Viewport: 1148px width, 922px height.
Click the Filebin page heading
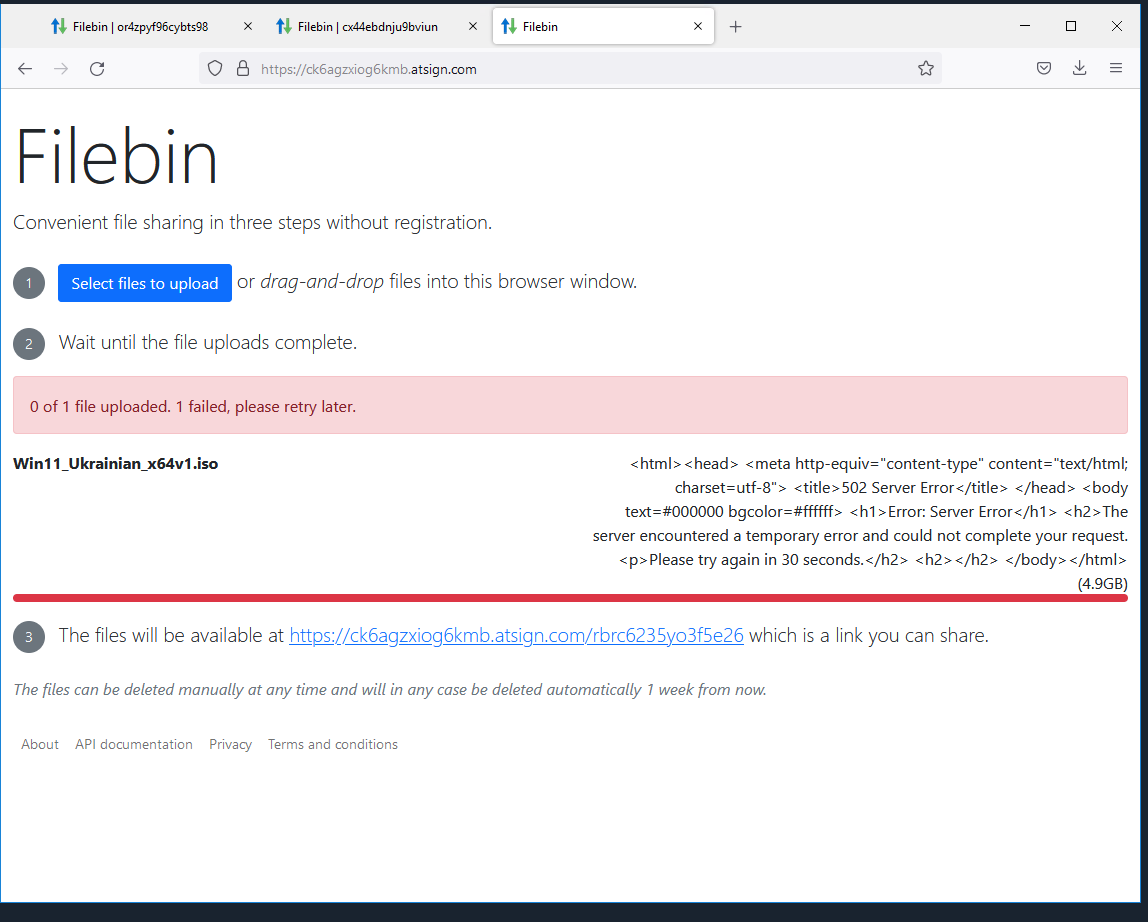point(116,157)
